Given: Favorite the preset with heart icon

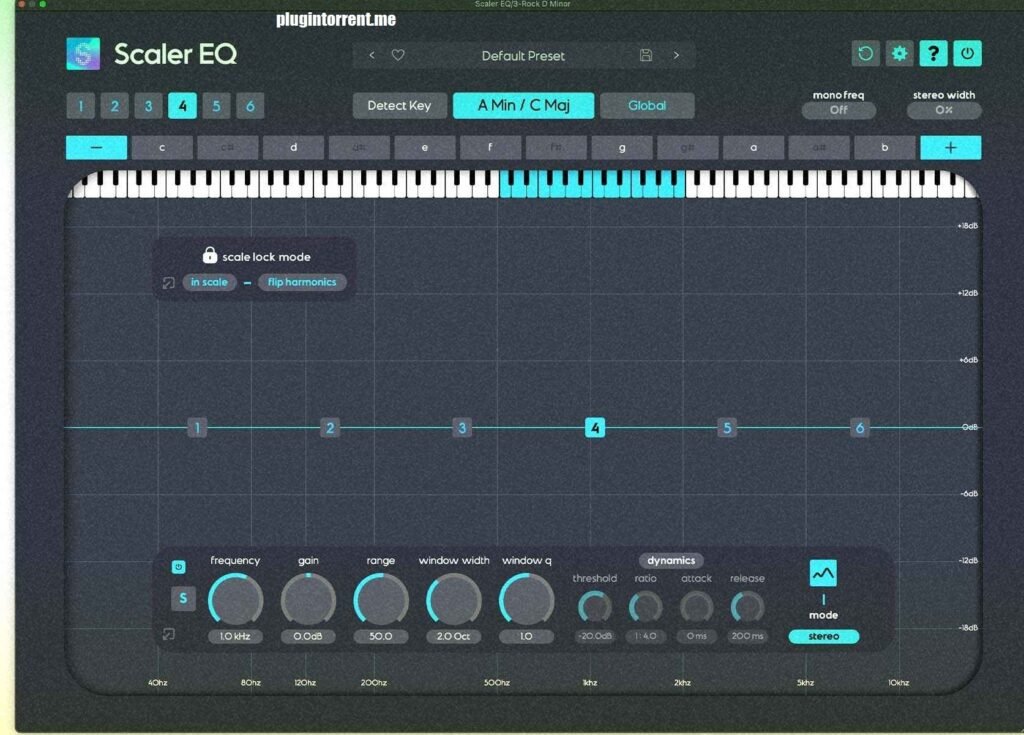Looking at the screenshot, I should 398,56.
